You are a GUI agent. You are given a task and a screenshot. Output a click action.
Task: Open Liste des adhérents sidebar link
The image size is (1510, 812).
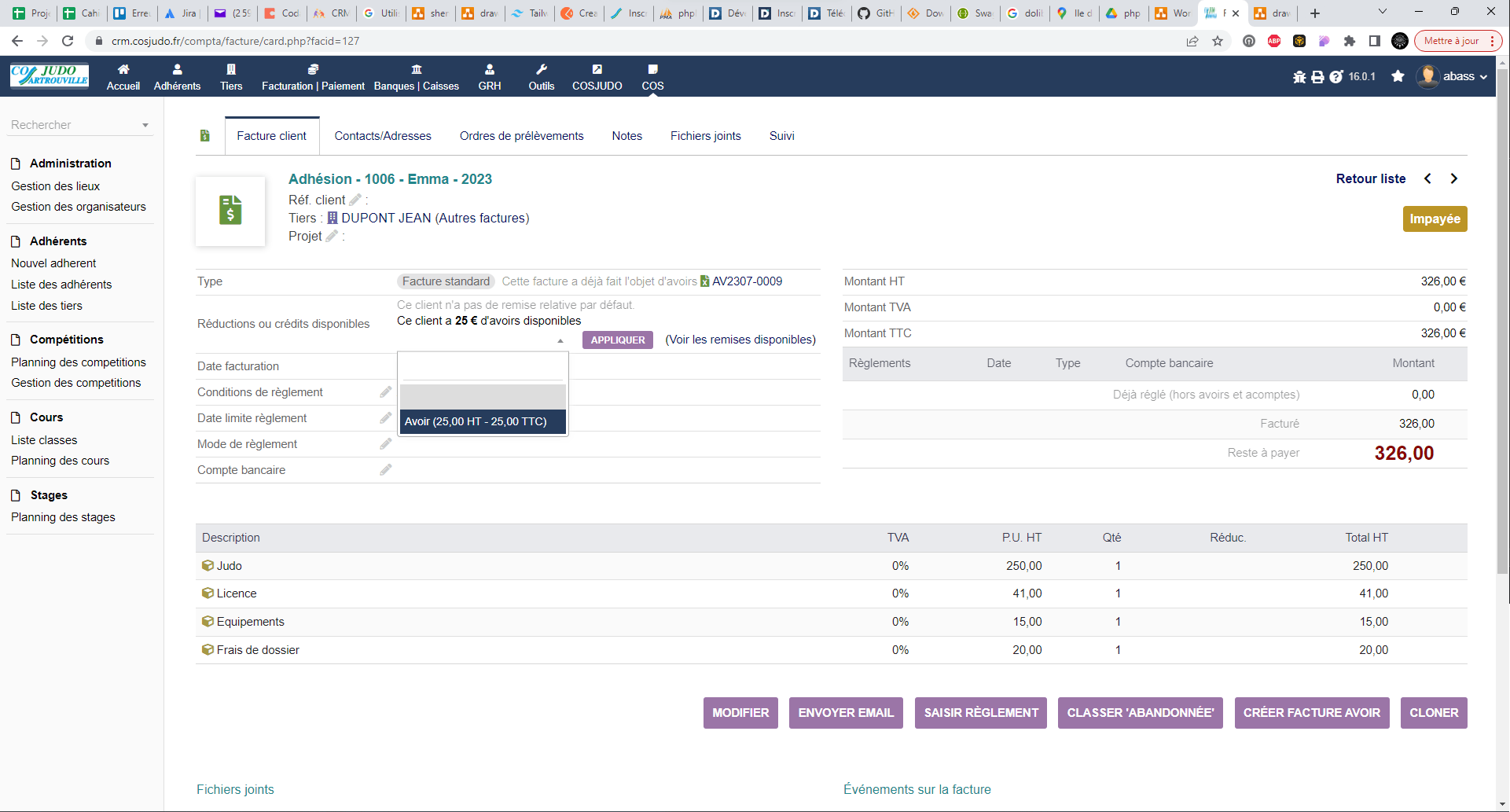click(x=61, y=285)
